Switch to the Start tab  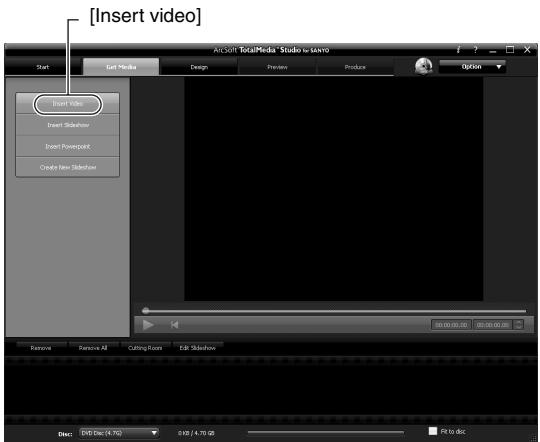43,67
